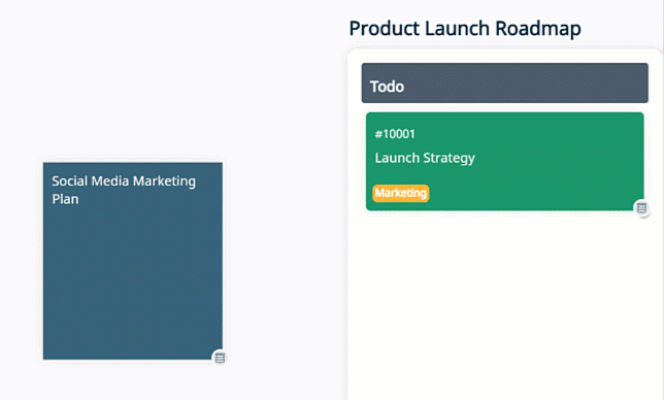Click the word Plan on the blue note
This screenshot has height=400, width=664.
(65, 199)
